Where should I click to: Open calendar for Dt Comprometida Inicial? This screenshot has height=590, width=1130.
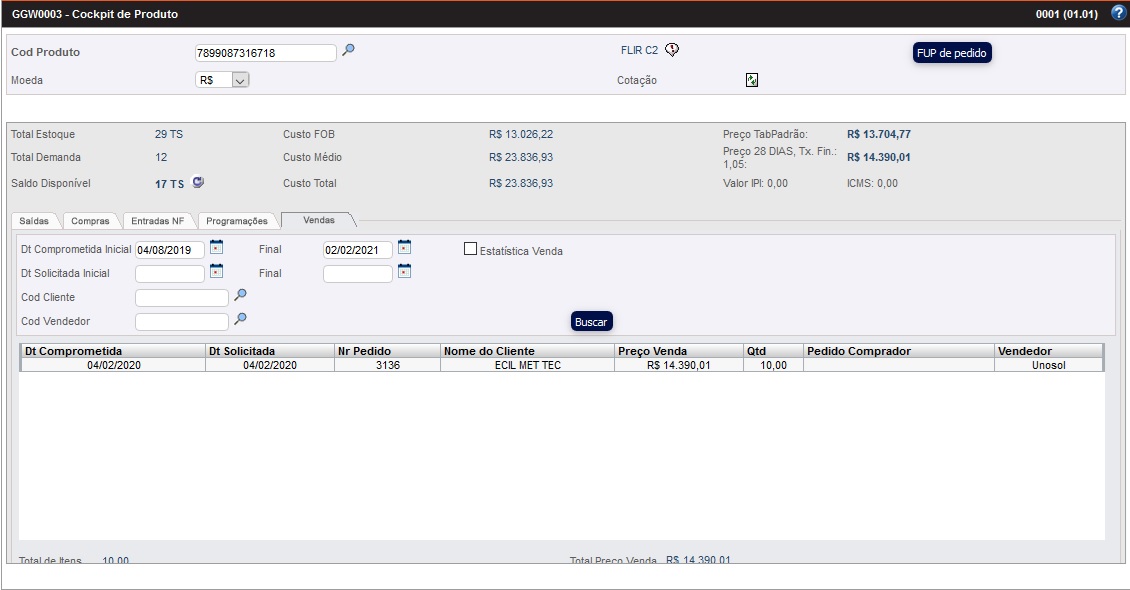[x=216, y=247]
